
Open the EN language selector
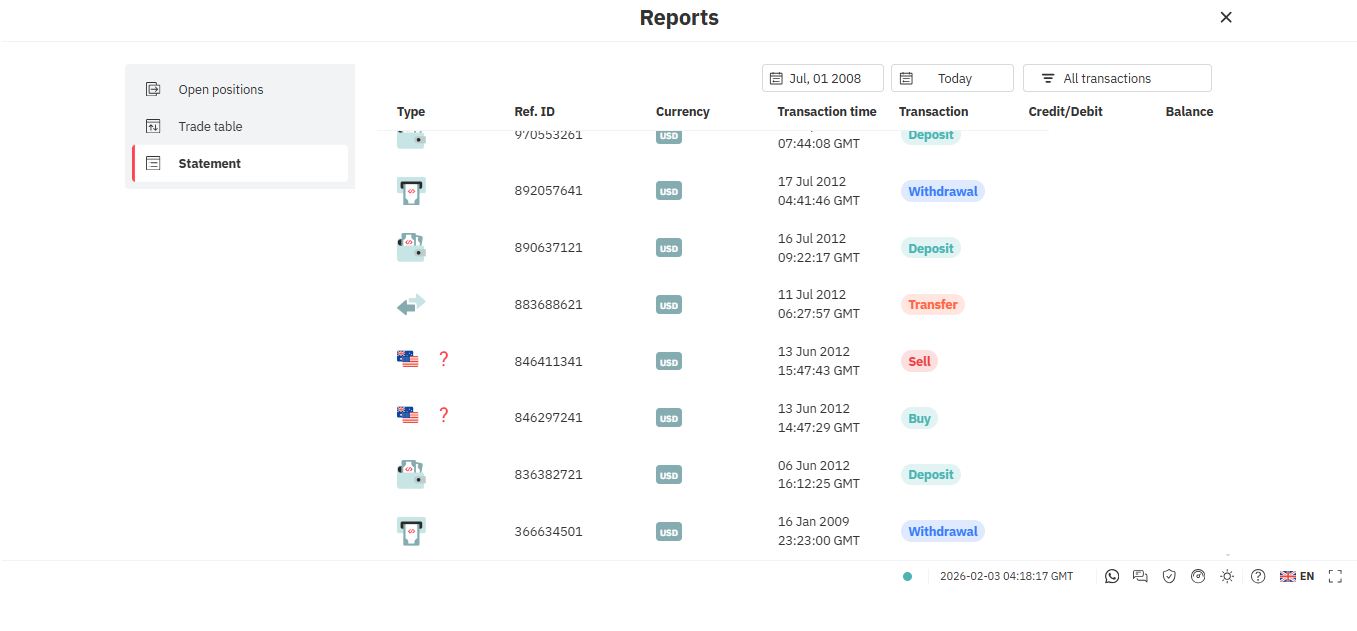click(1298, 576)
